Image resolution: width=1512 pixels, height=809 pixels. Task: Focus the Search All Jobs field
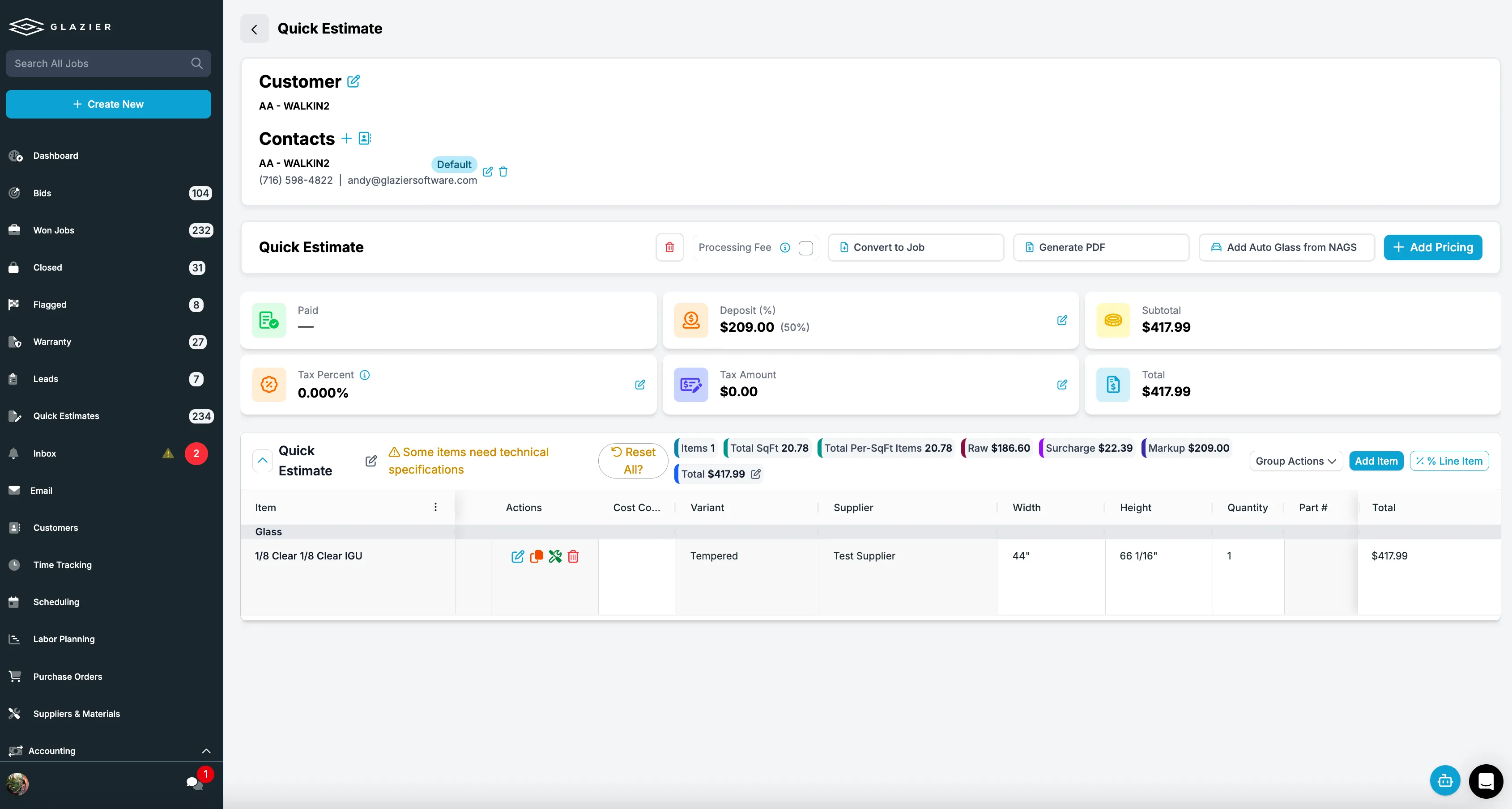tap(108, 64)
